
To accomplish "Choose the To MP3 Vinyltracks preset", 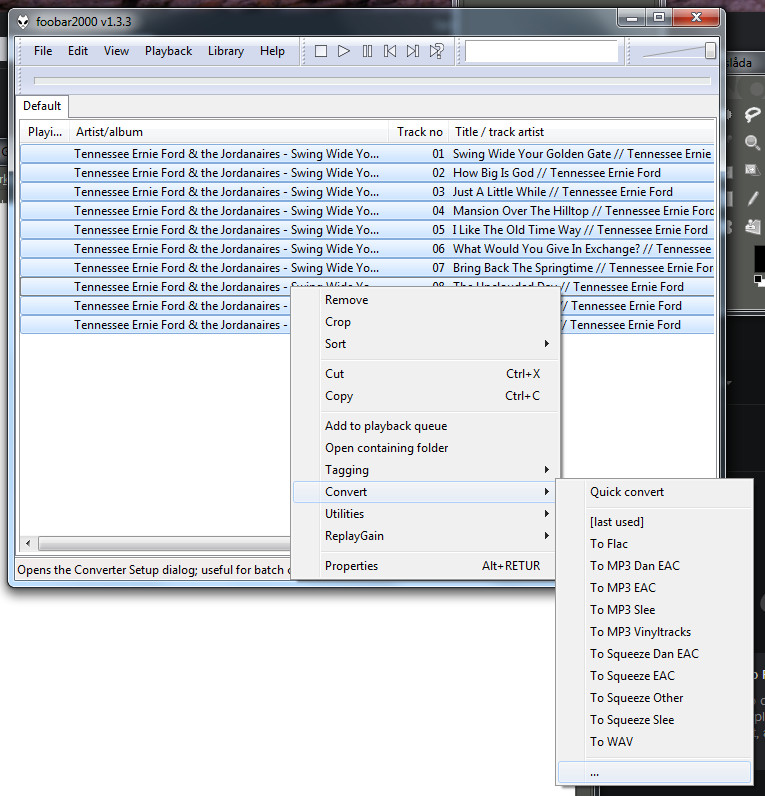I will pyautogui.click(x=654, y=632).
